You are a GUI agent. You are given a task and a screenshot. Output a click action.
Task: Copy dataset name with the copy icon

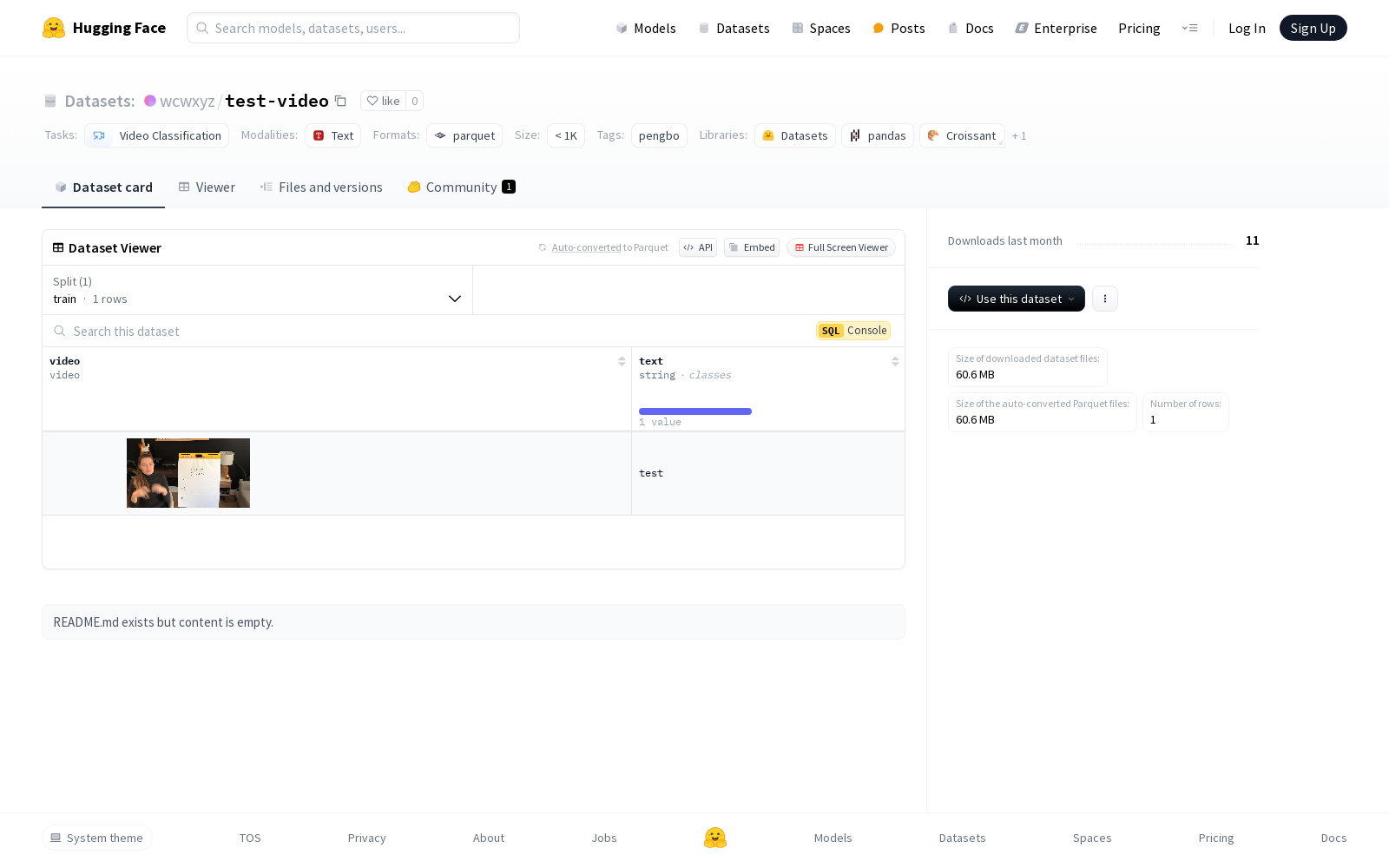341,102
